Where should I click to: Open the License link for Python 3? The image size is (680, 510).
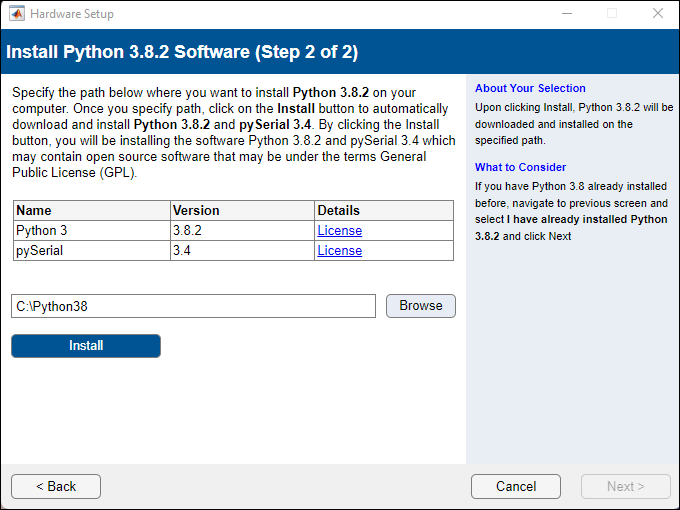(x=339, y=231)
